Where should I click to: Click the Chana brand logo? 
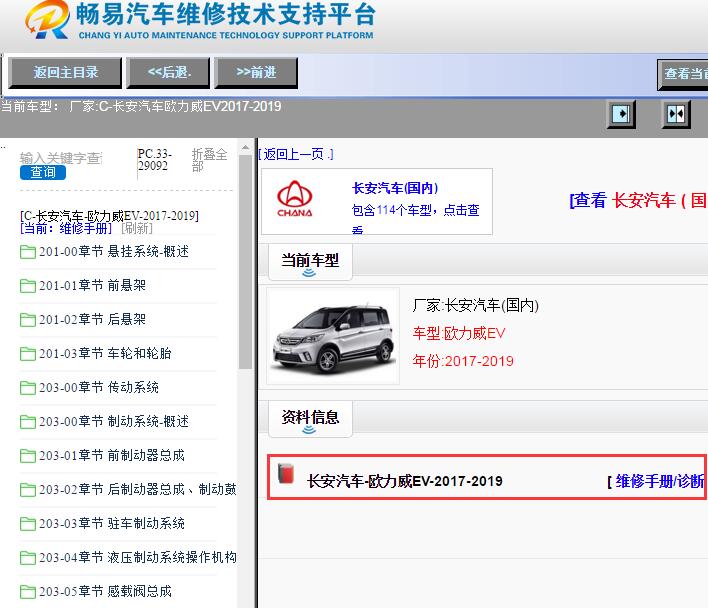pos(294,199)
